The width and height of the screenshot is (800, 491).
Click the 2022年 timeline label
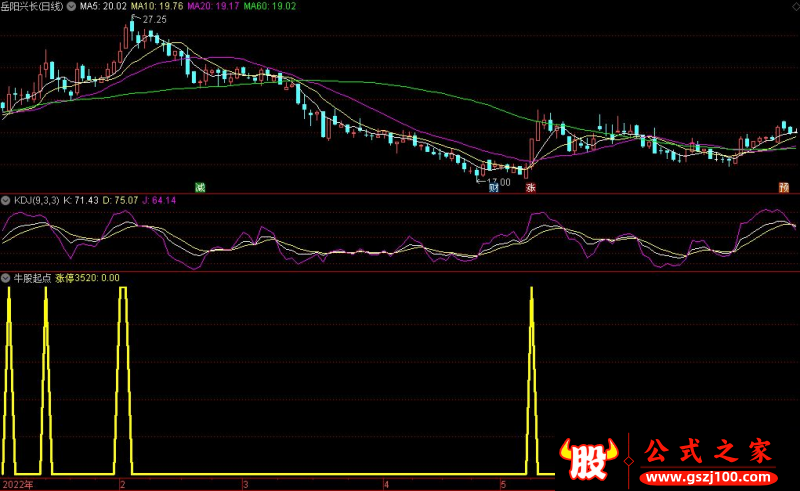point(18,484)
